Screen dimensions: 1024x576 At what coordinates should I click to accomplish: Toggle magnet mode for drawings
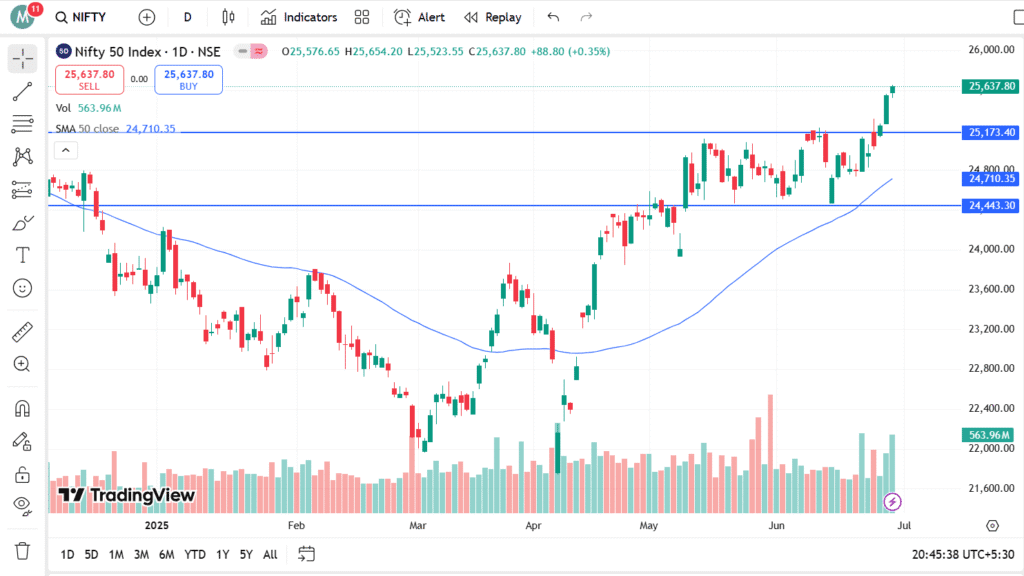click(22, 409)
